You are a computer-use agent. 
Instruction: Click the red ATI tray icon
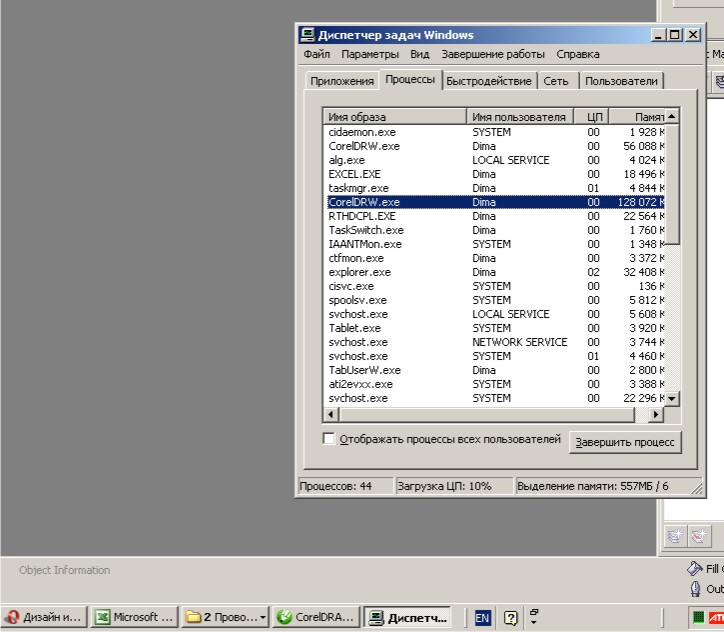pos(716,617)
